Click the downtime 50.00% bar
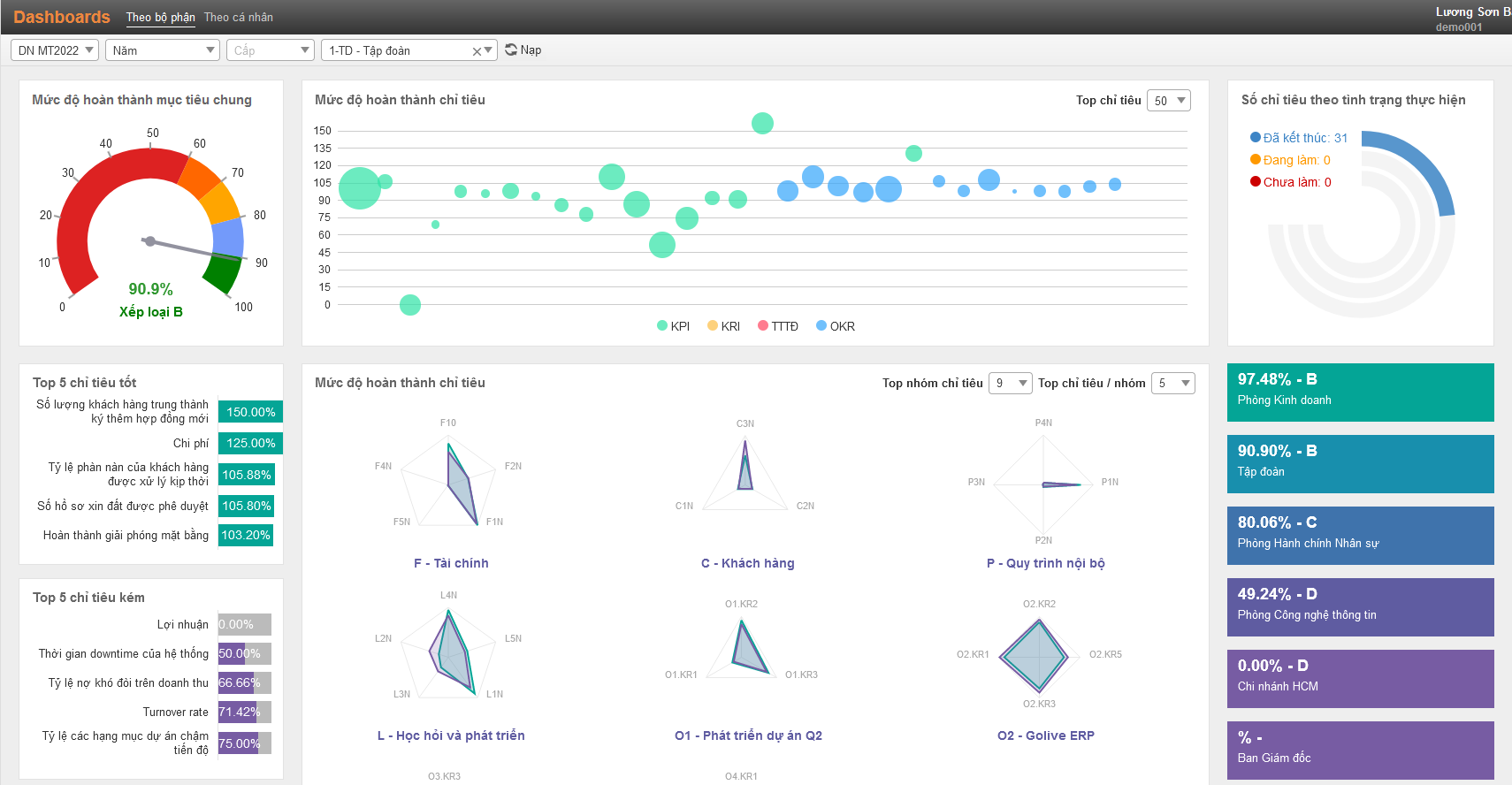 coord(245,653)
